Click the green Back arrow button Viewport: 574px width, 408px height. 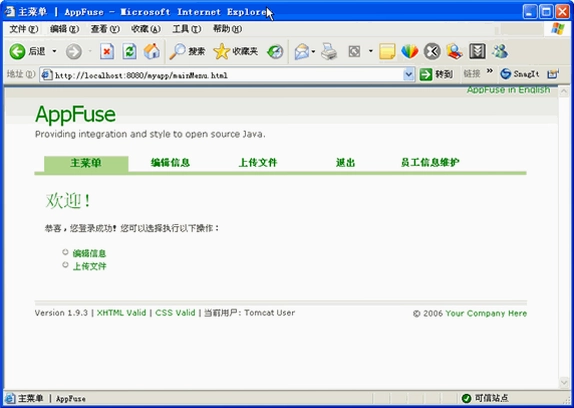17,52
